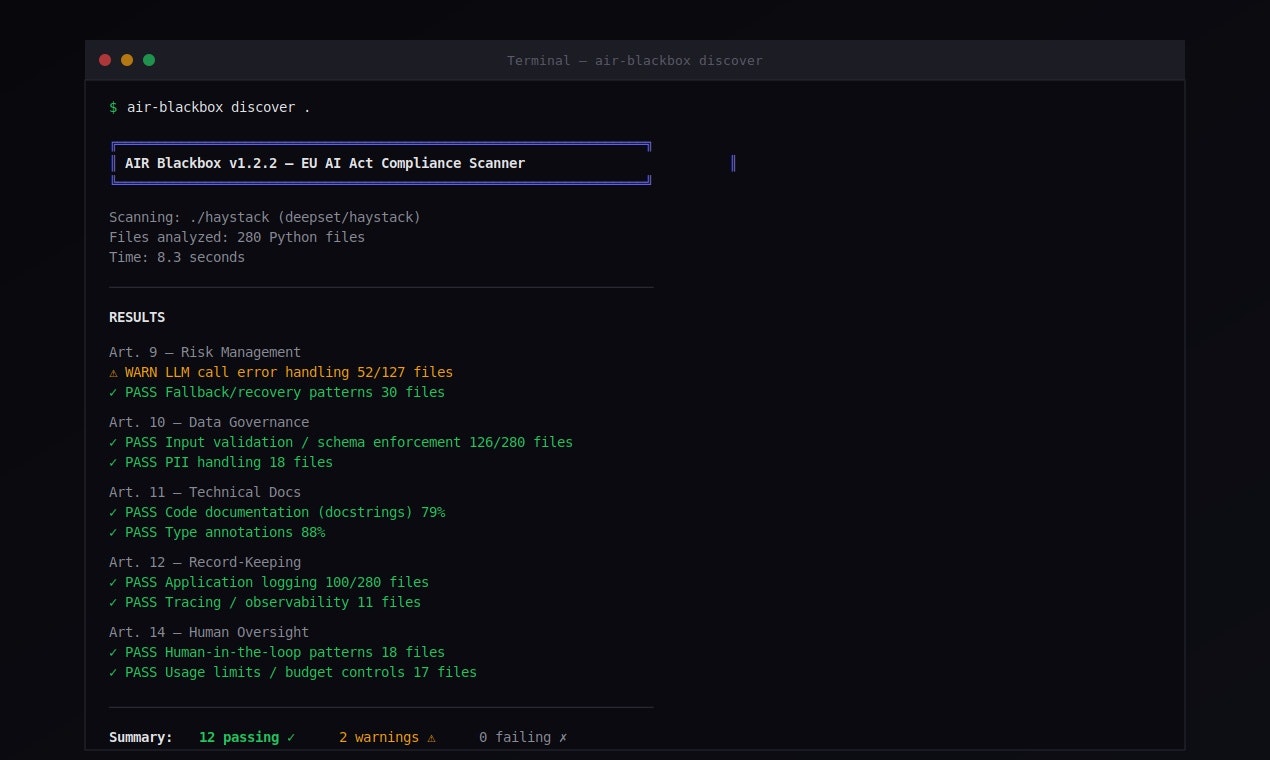The width and height of the screenshot is (1270, 760).
Task: Click the 'Art. 10 — Data Governance' heading
Action: (209, 422)
